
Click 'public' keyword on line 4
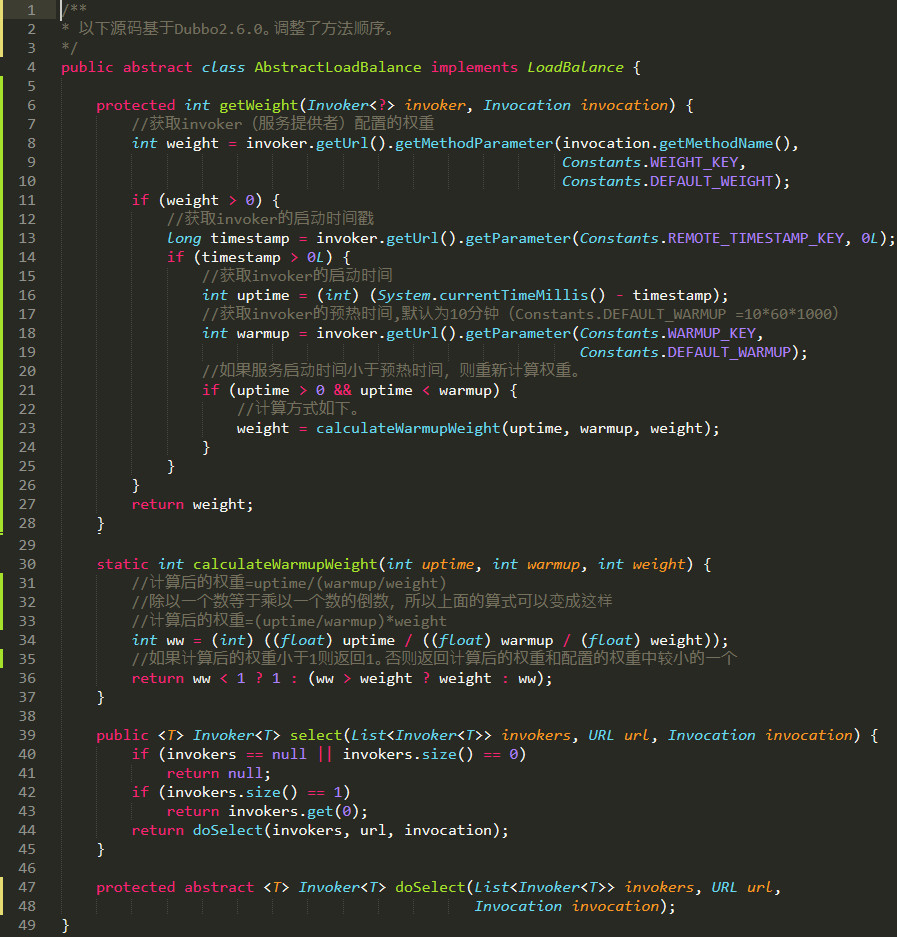pyautogui.click(x=87, y=67)
